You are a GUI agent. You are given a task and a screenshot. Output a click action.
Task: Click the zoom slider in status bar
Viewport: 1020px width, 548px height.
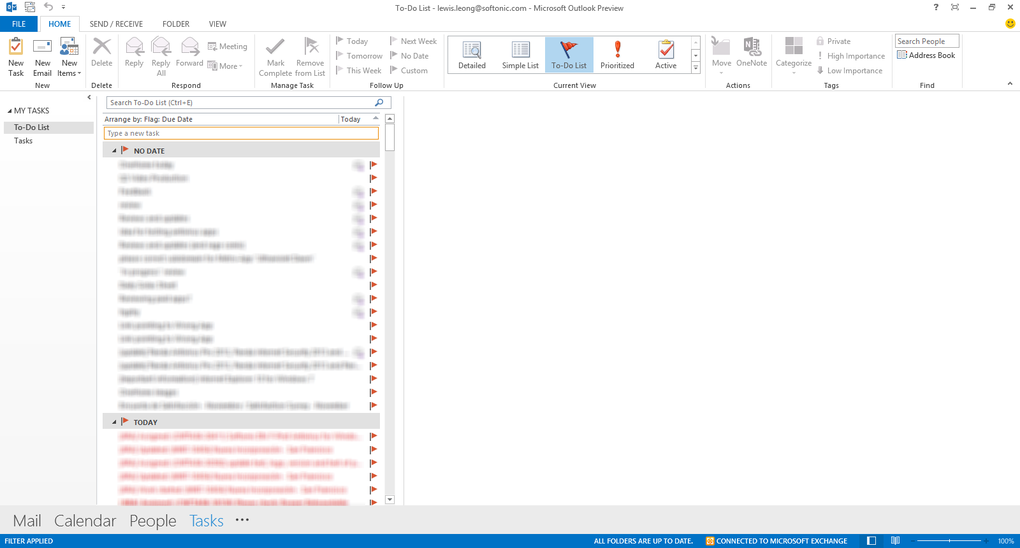click(951, 541)
